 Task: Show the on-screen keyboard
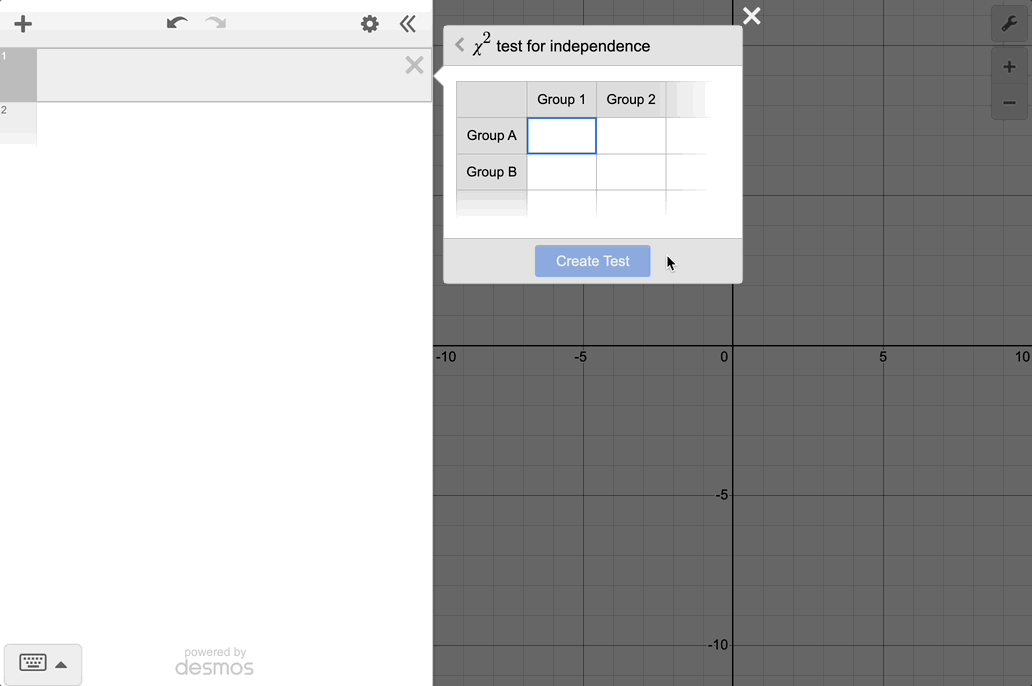click(x=42, y=664)
